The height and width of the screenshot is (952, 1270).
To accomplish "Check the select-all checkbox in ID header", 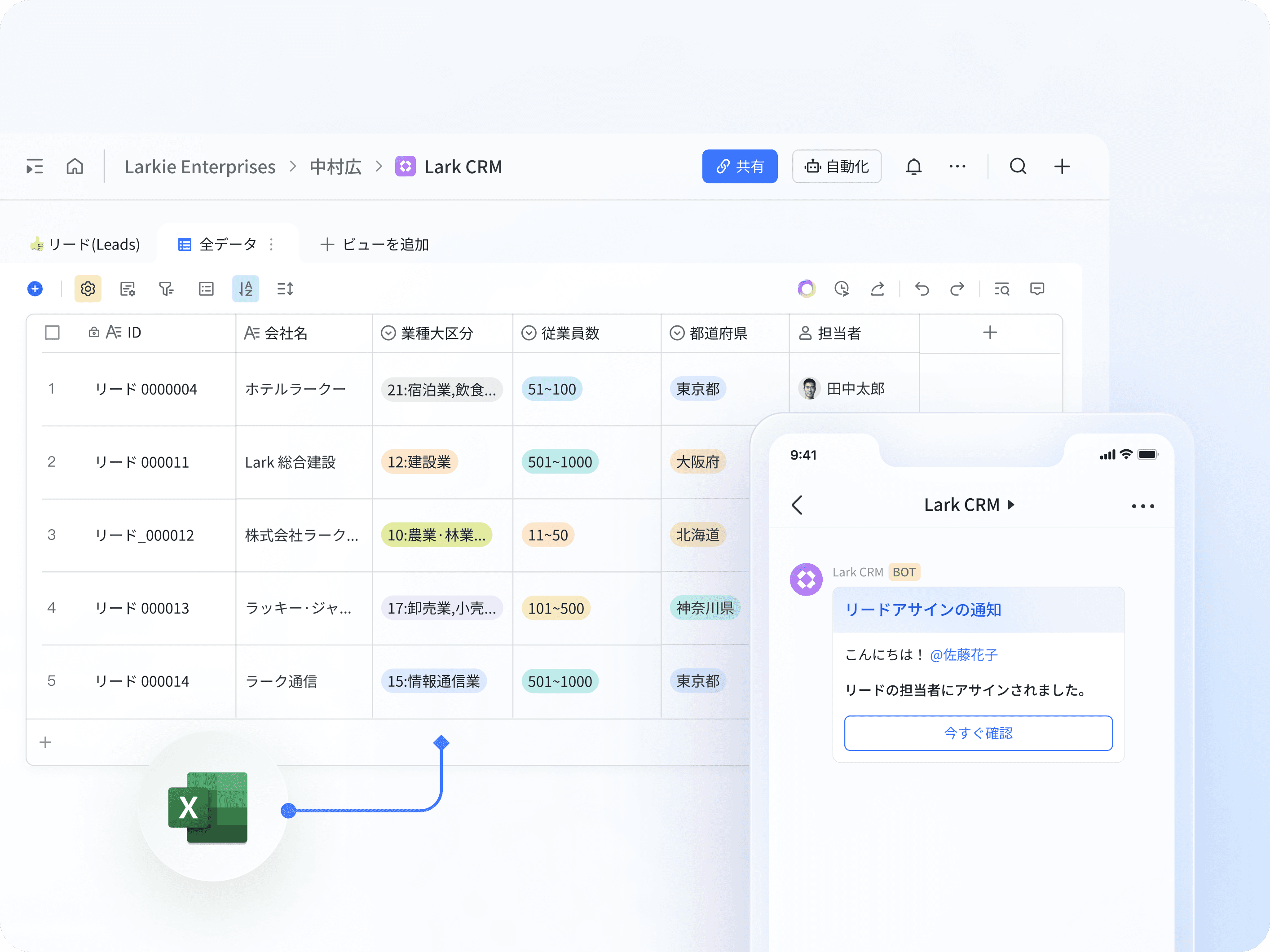I will pos(52,332).
